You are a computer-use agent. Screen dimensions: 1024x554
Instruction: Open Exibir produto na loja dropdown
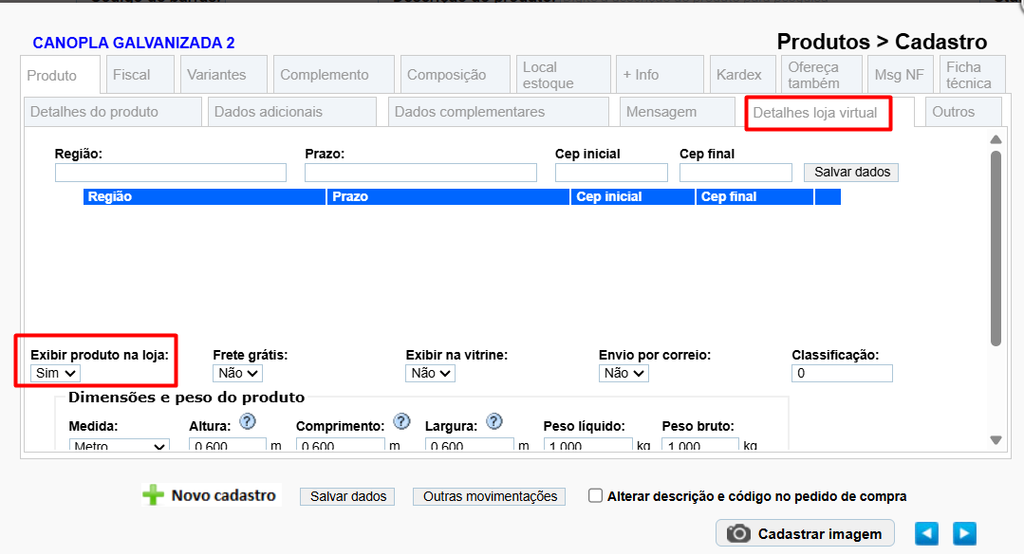coord(55,373)
